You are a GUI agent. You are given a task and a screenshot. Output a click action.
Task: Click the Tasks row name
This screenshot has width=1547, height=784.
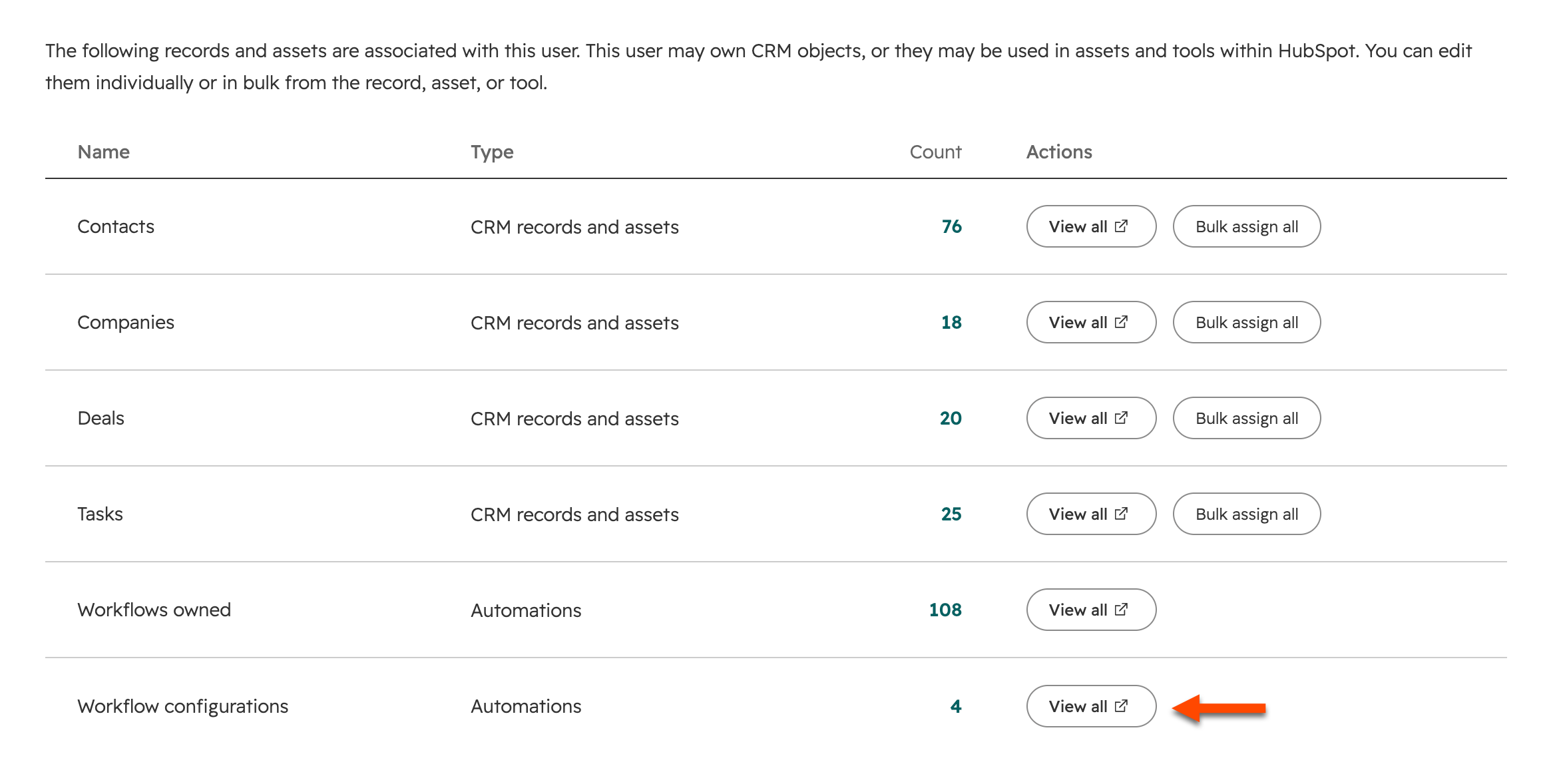coord(100,514)
